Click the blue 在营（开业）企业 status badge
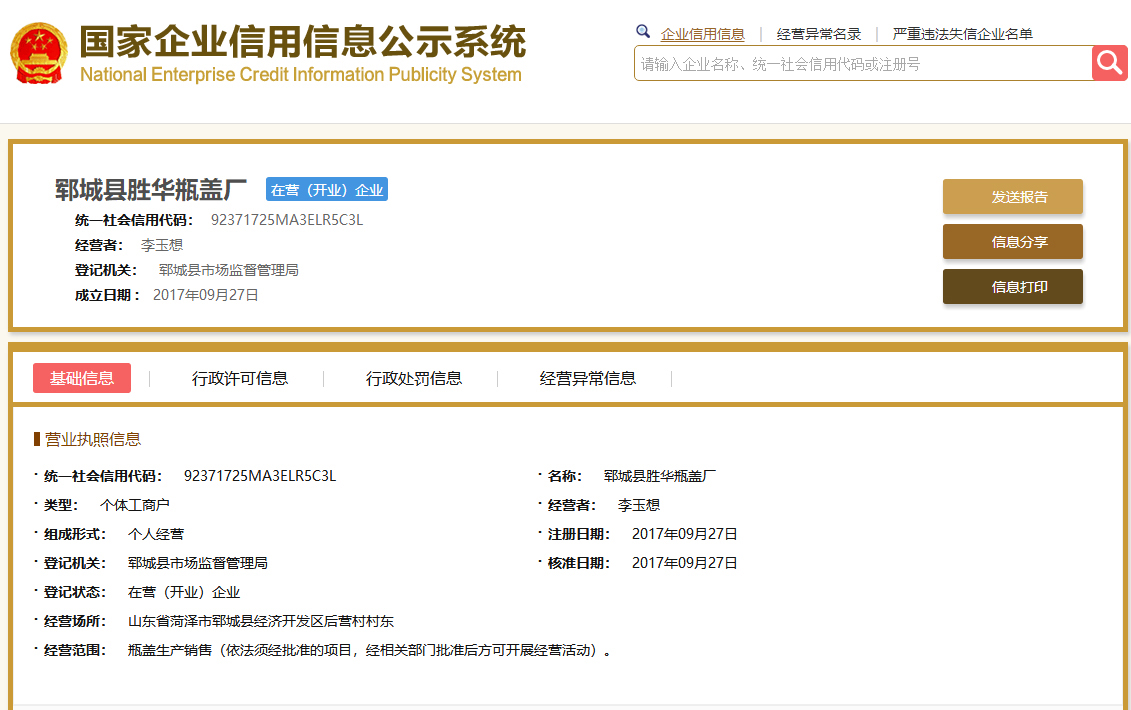This screenshot has width=1131, height=710. click(326, 190)
